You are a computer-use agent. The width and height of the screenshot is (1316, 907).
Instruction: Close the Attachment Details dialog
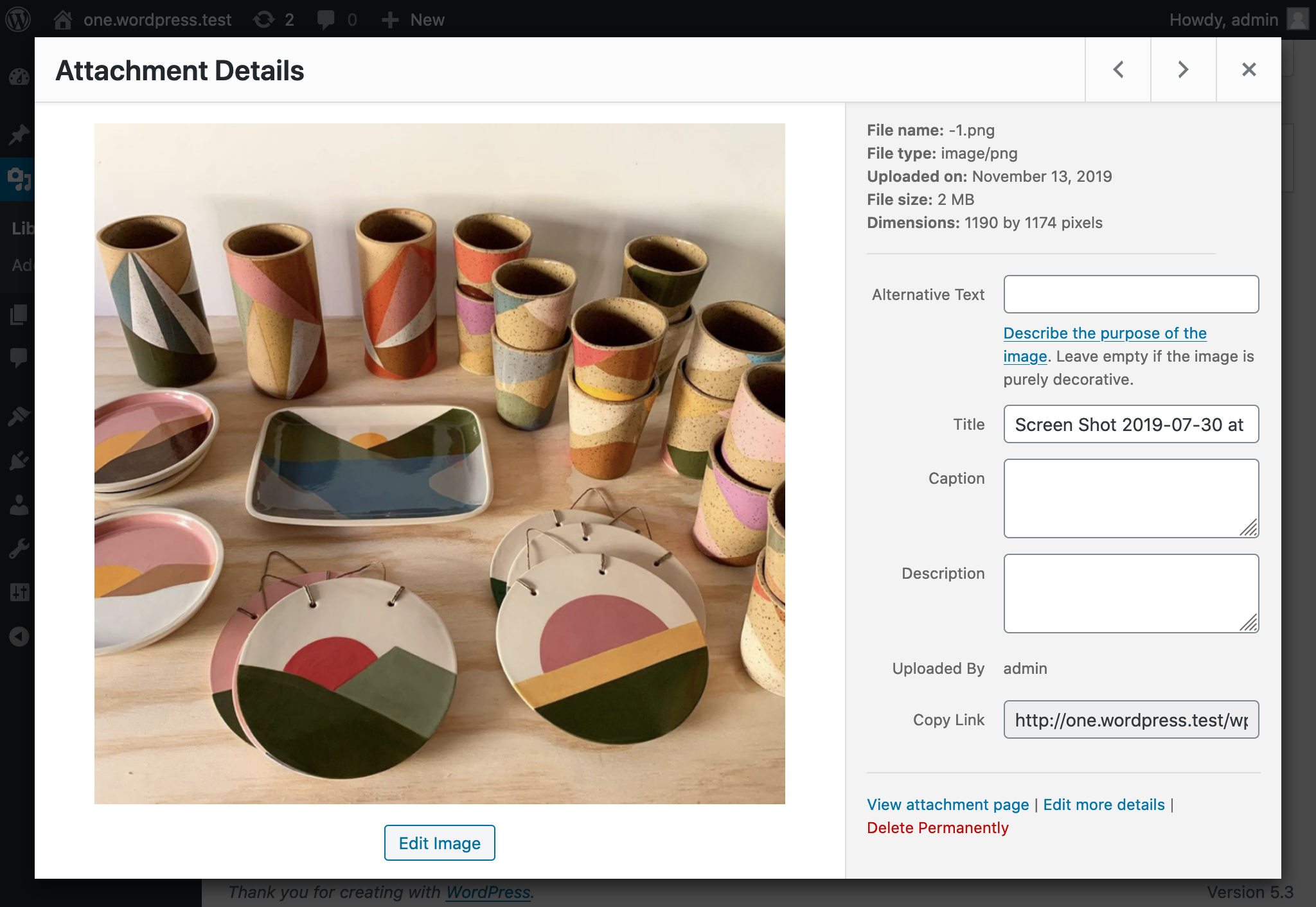tap(1249, 69)
